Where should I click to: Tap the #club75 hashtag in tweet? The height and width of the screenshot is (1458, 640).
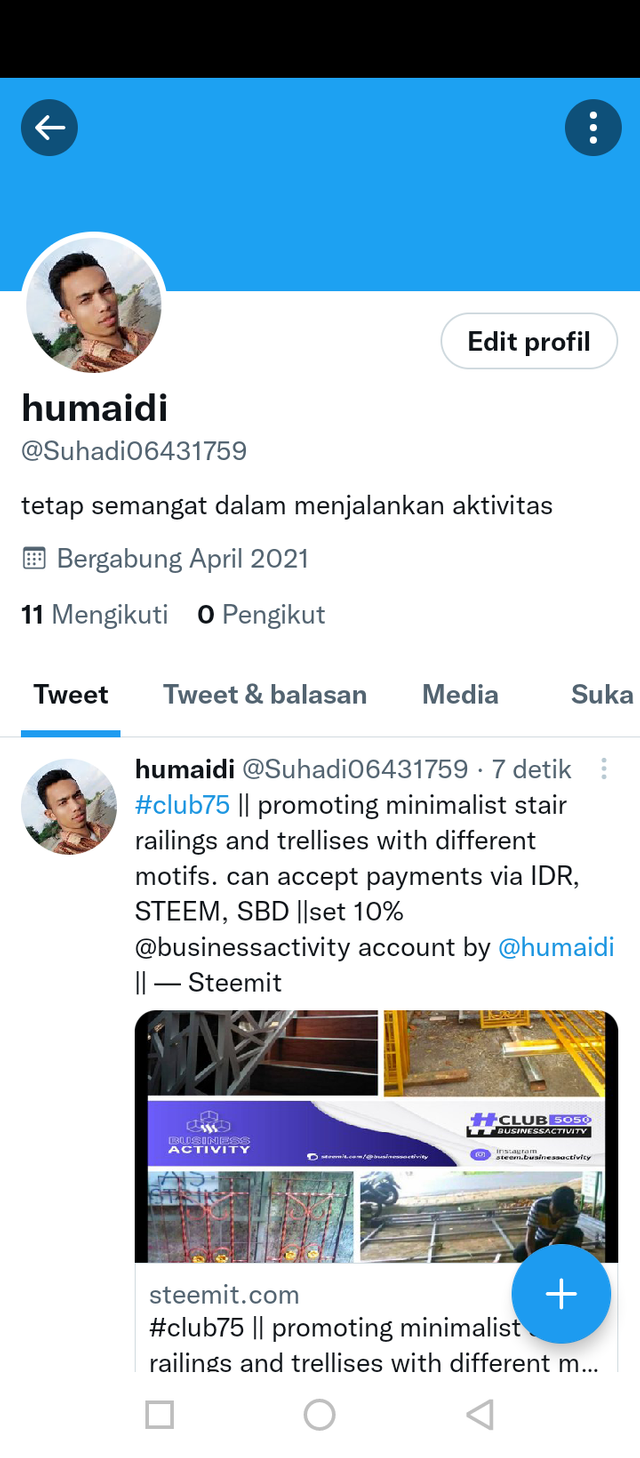tap(182, 805)
